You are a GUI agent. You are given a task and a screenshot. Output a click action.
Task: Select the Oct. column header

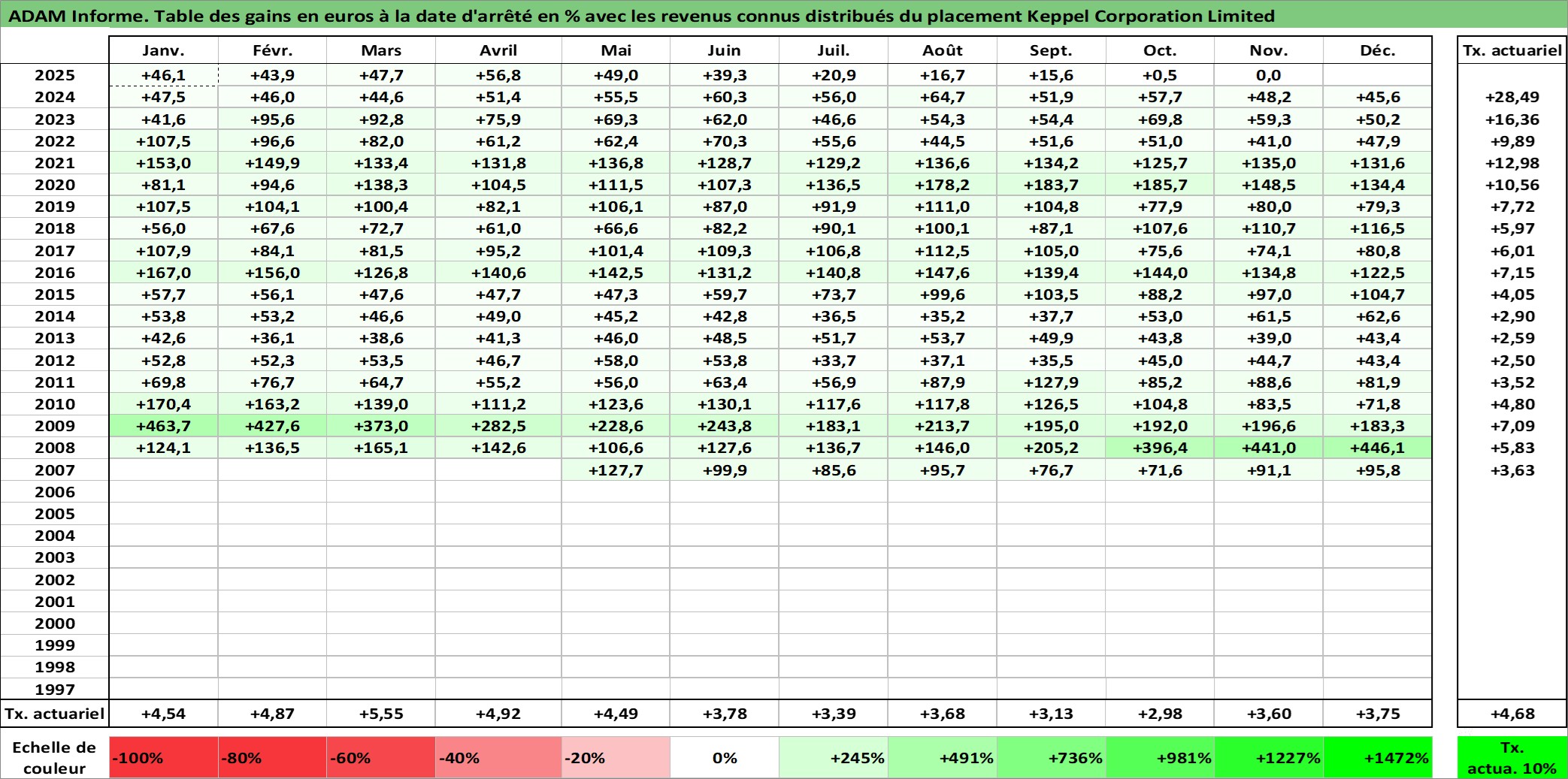pos(1160,50)
